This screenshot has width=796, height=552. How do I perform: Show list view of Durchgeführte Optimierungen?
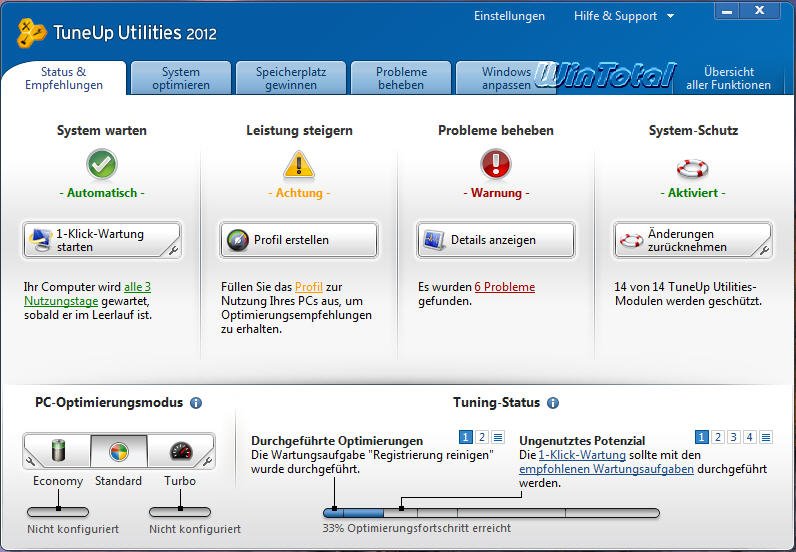[498, 437]
